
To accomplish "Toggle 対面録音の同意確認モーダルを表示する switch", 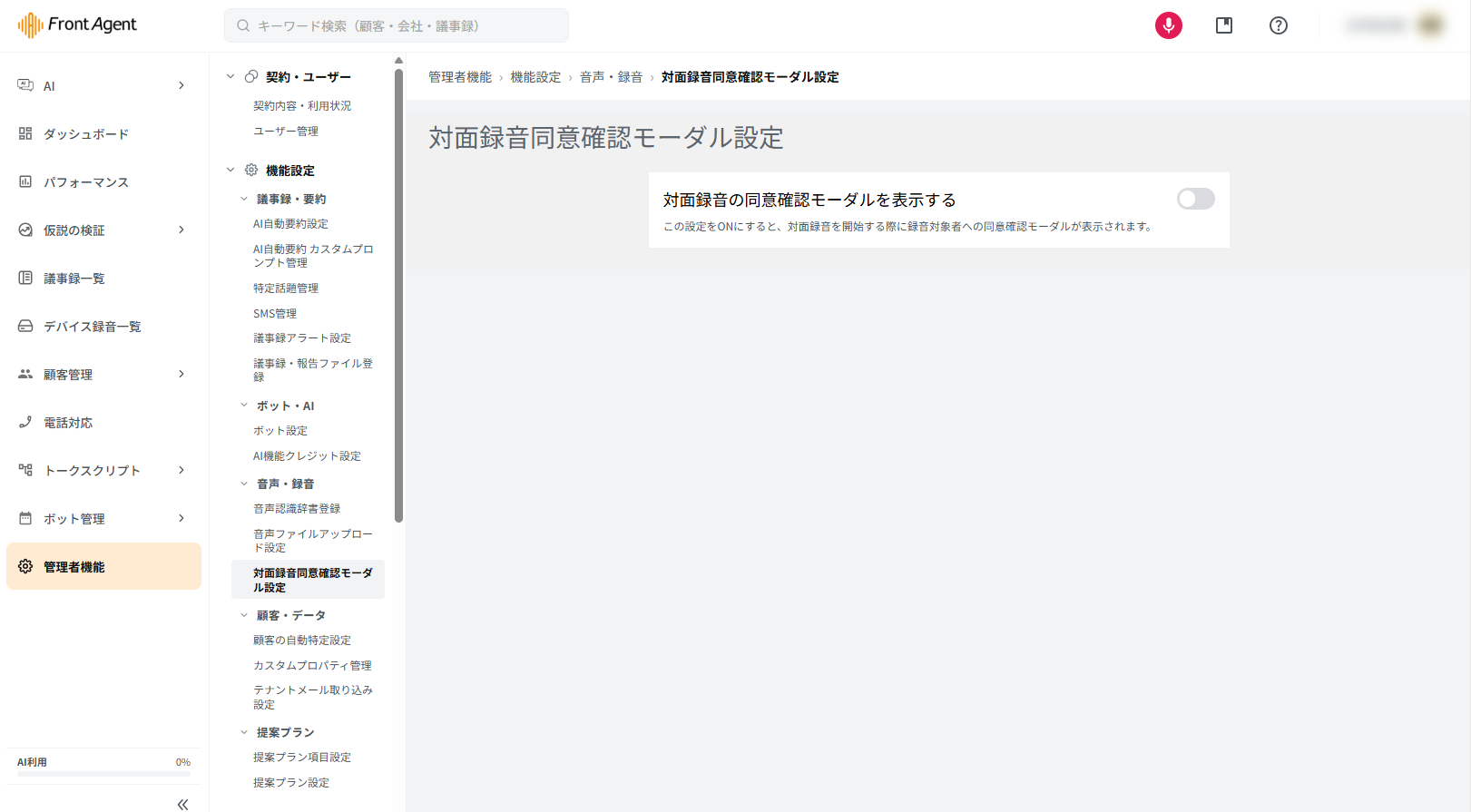I will pyautogui.click(x=1196, y=199).
